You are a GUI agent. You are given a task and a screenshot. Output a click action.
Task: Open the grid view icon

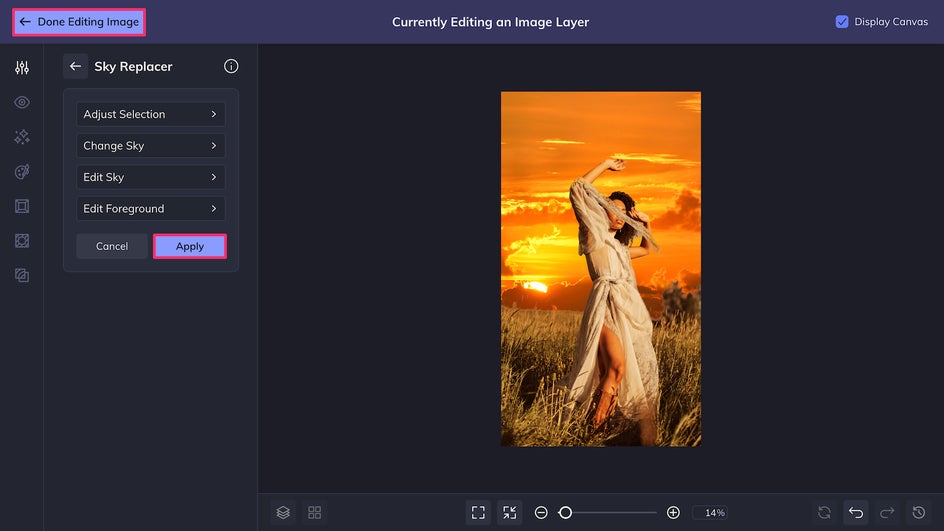tap(314, 512)
